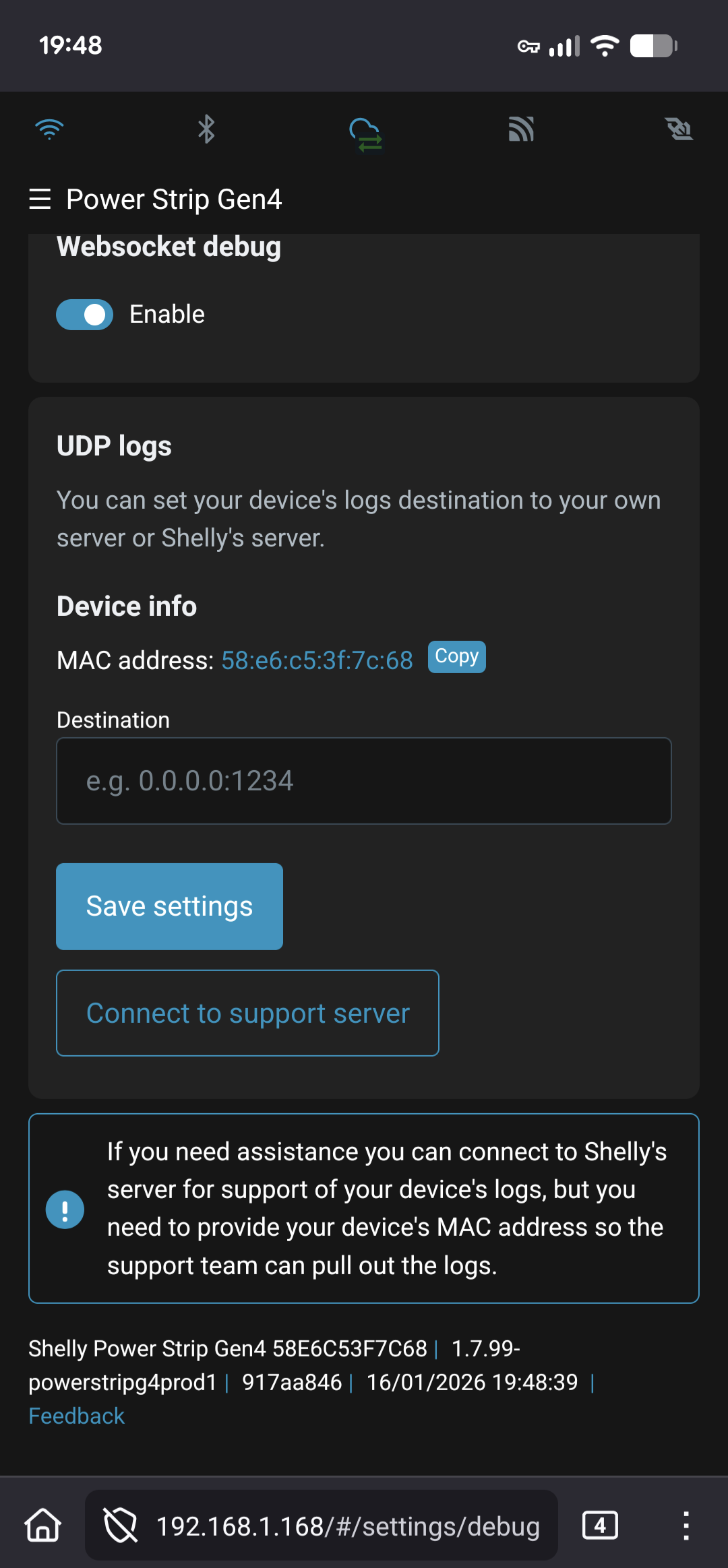Tap the tracking protection shield icon
Viewport: 728px width, 1568px height.
[x=120, y=1526]
